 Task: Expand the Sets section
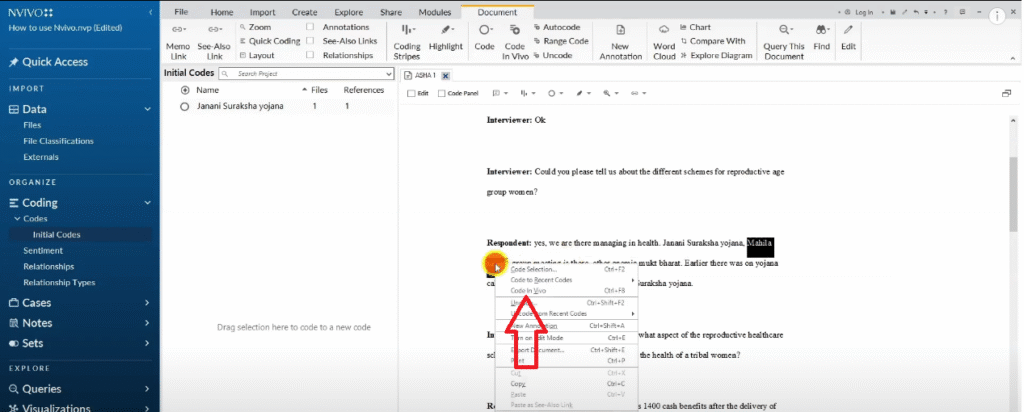(148, 343)
